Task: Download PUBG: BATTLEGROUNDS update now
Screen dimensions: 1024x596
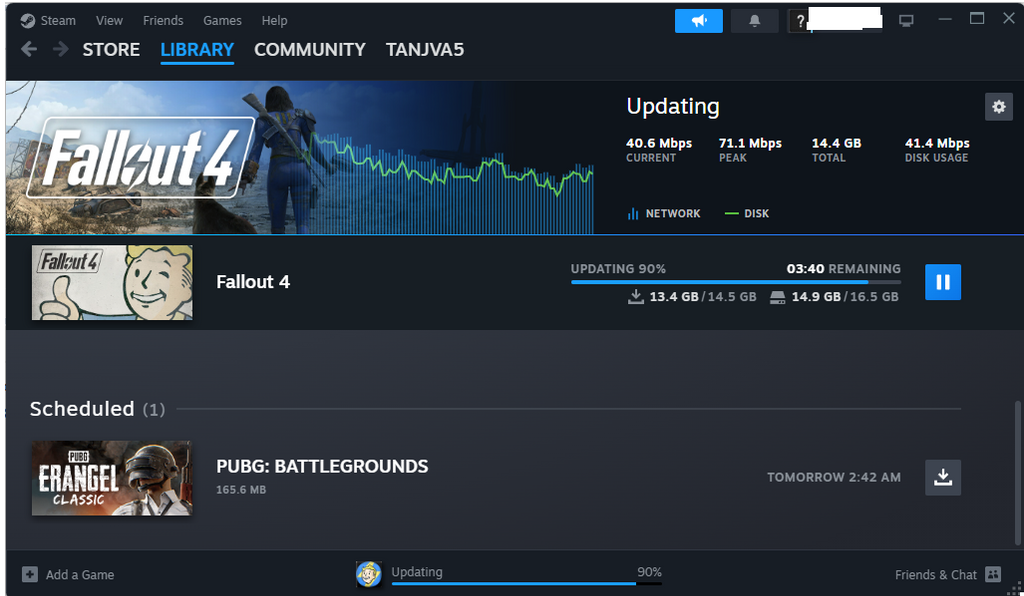Action: click(942, 477)
